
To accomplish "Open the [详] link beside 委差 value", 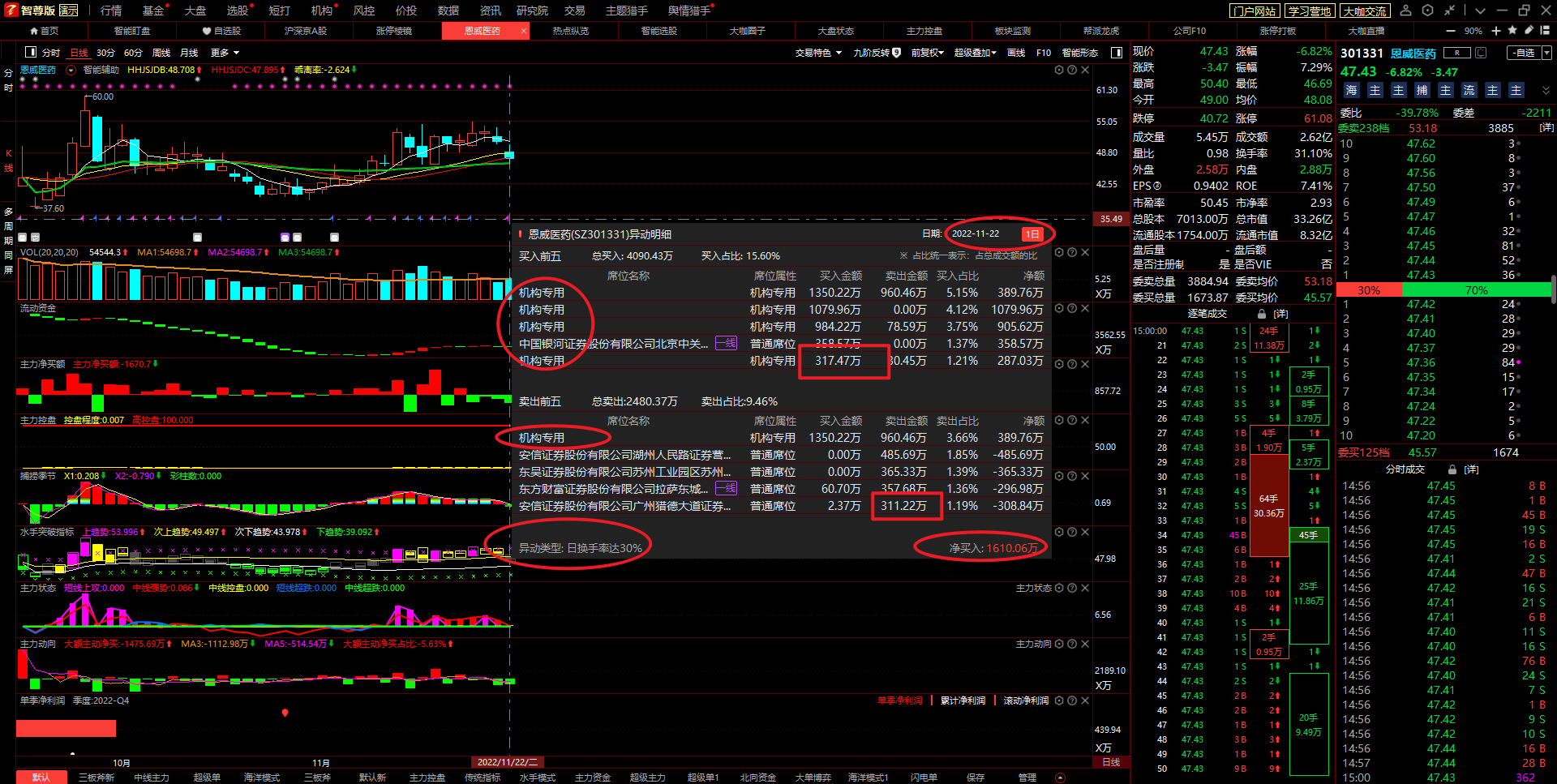I will 1546,128.
